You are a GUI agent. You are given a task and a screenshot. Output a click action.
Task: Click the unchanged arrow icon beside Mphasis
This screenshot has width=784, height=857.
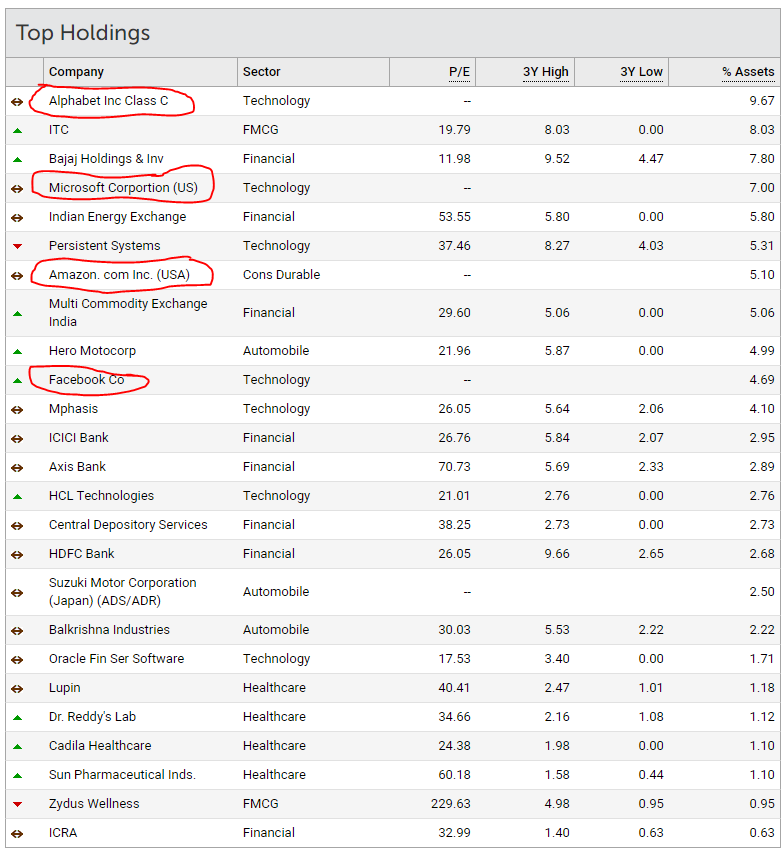17,409
